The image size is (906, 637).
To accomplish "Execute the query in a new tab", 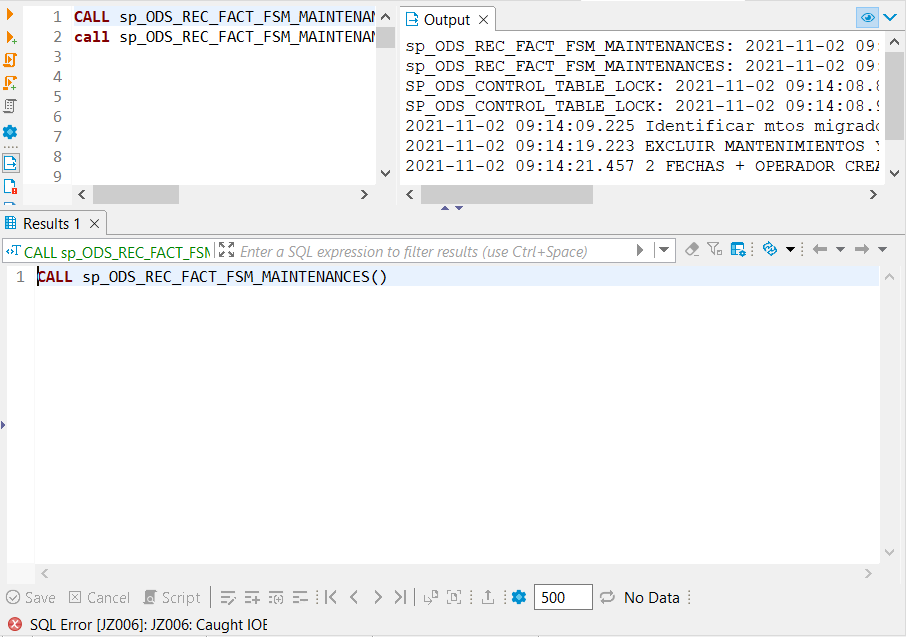I will click(x=10, y=38).
